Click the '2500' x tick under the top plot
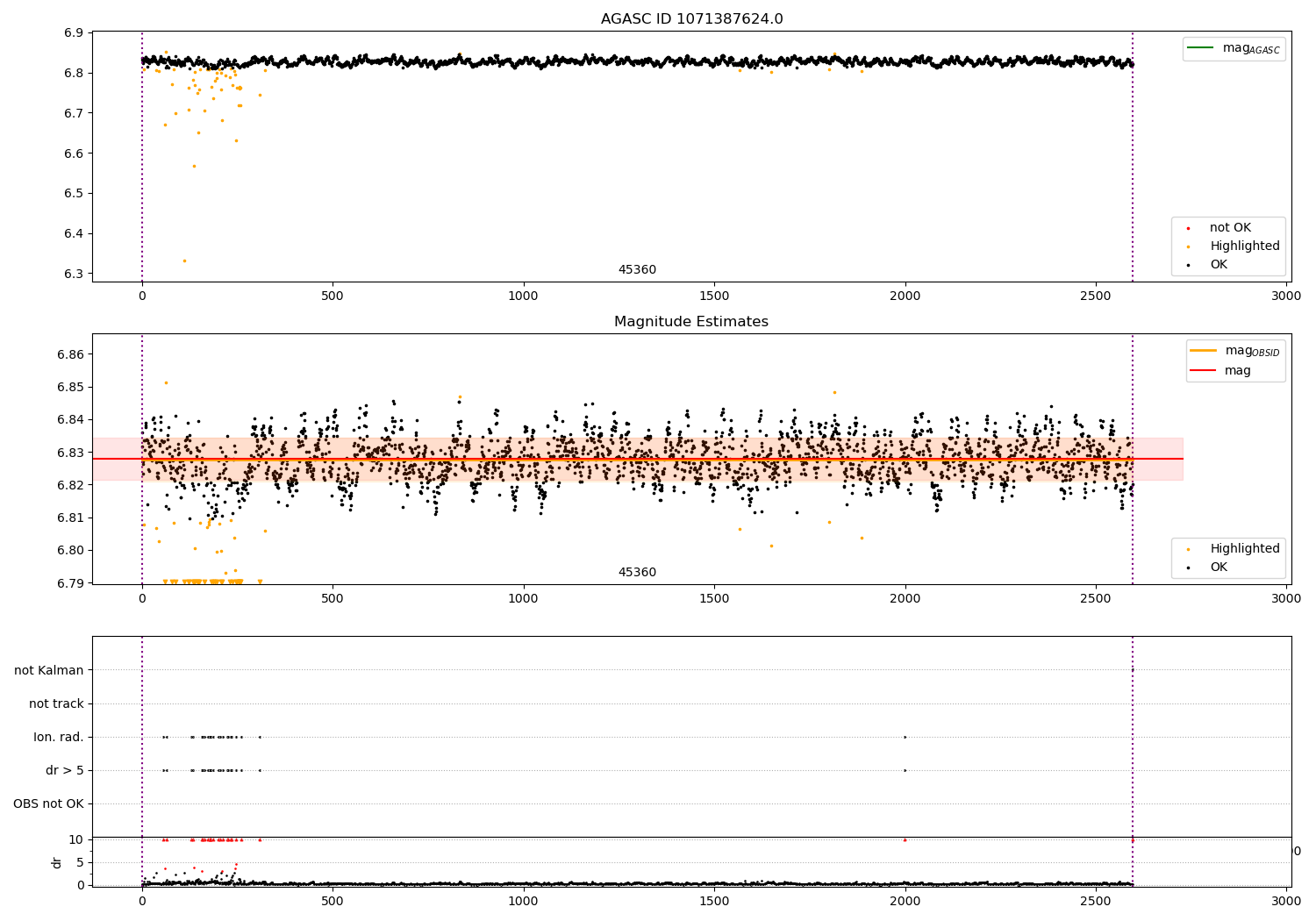 [x=1096, y=296]
